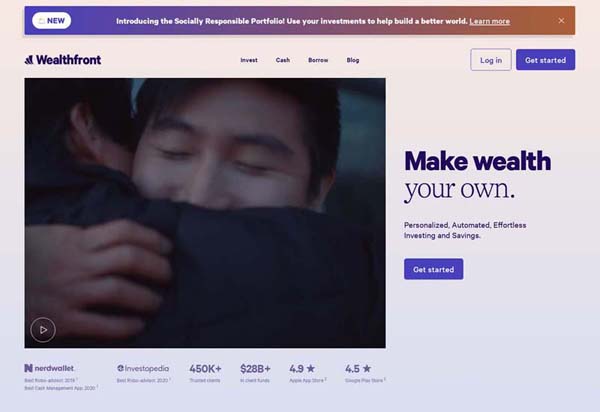Viewport: 600px width, 412px height.
Task: Click the 4.5 star Google Play rating
Action: pyautogui.click(x=358, y=368)
